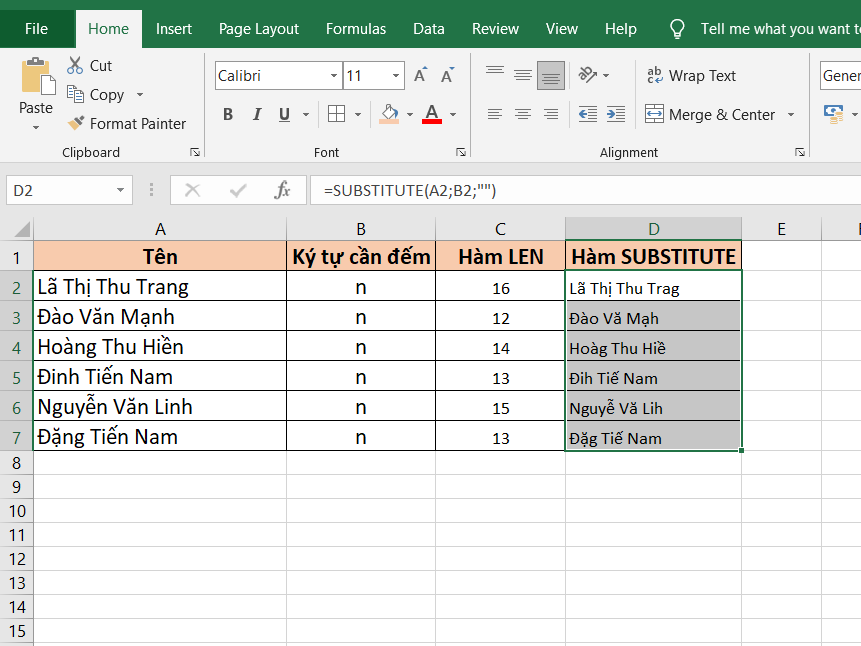Select the Format Painter brush
Viewport: 861px width, 646px height.
click(76, 124)
